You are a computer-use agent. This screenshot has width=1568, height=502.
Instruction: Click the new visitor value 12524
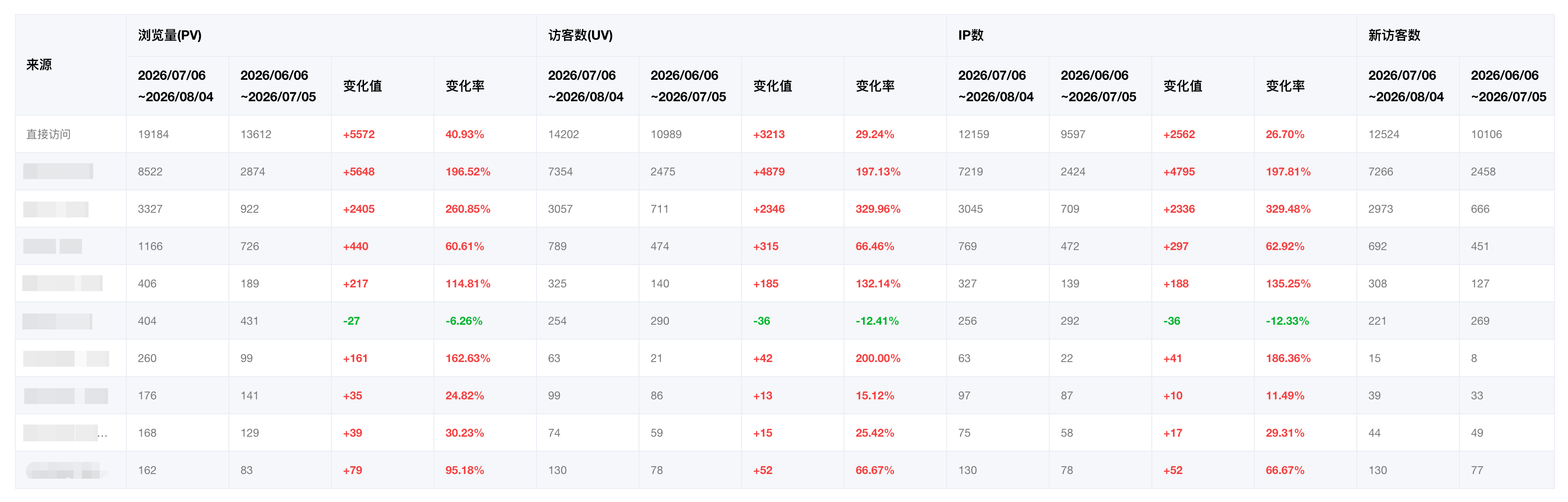(1384, 134)
